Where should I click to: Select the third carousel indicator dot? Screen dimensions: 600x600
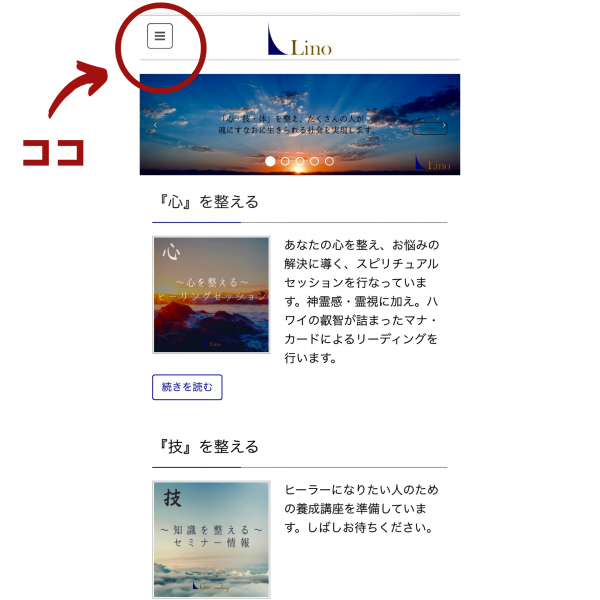tap(300, 161)
